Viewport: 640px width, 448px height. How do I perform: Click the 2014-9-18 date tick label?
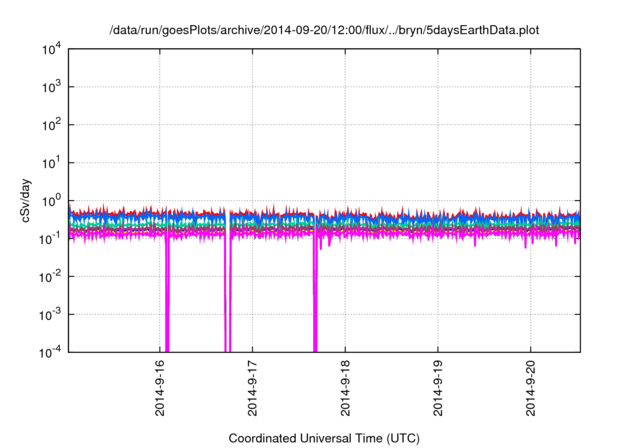[x=345, y=388]
